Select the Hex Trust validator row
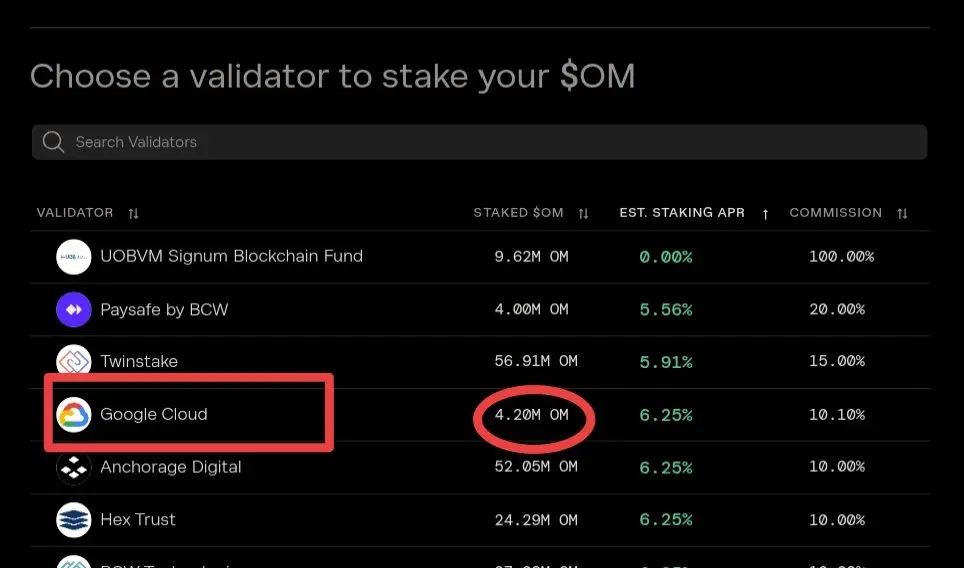The width and height of the screenshot is (964, 568). click(480, 520)
